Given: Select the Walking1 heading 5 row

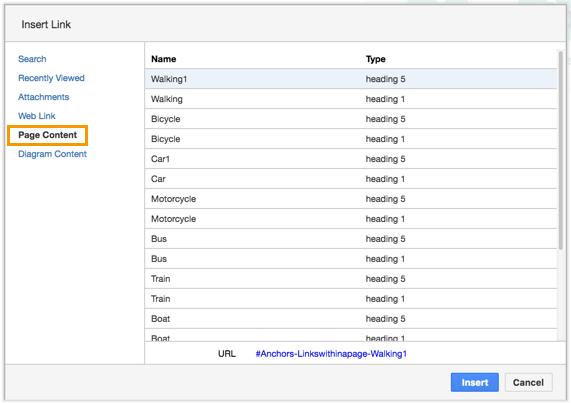Looking at the screenshot, I should pos(351,79).
